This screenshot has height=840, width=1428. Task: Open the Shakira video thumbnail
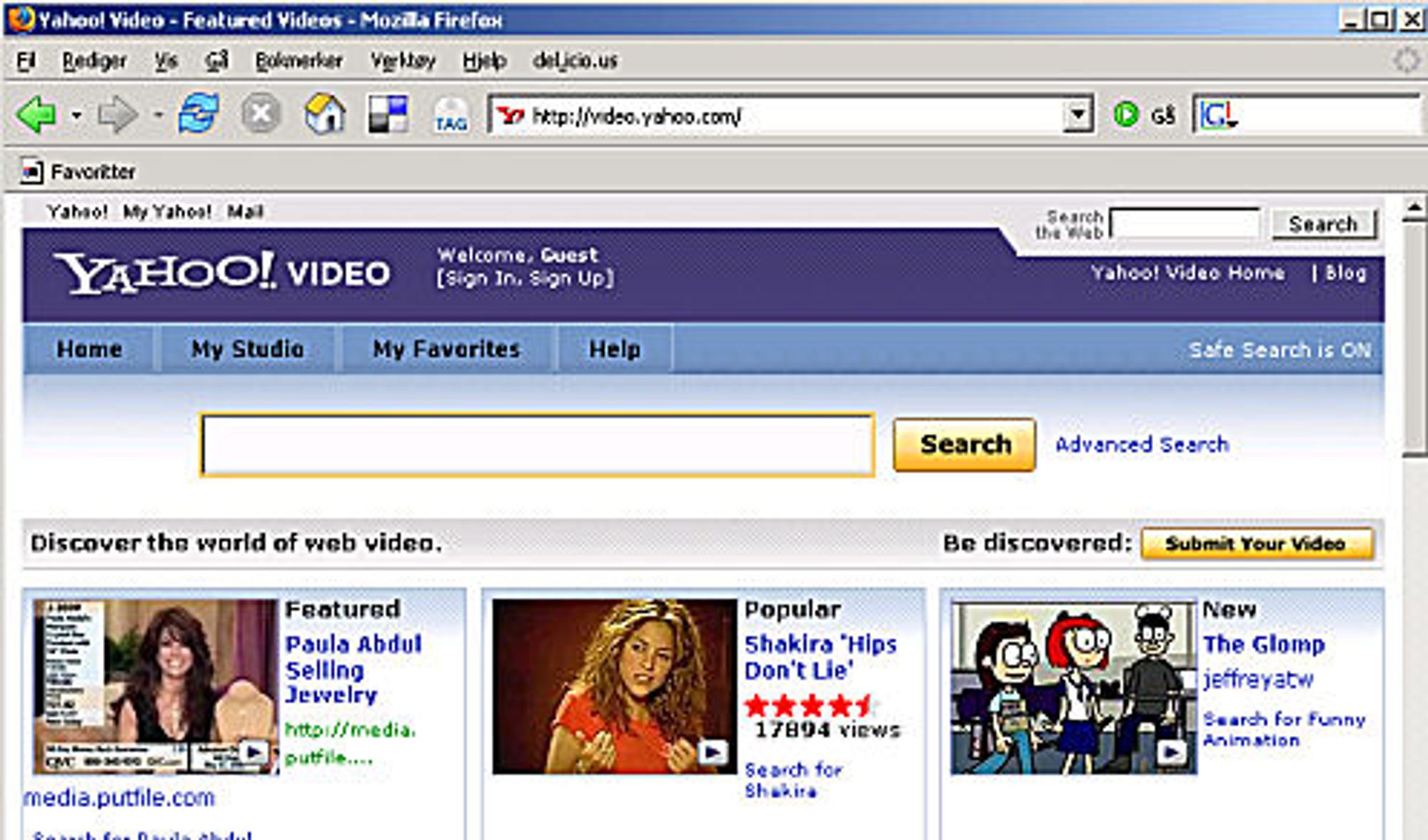click(614, 687)
